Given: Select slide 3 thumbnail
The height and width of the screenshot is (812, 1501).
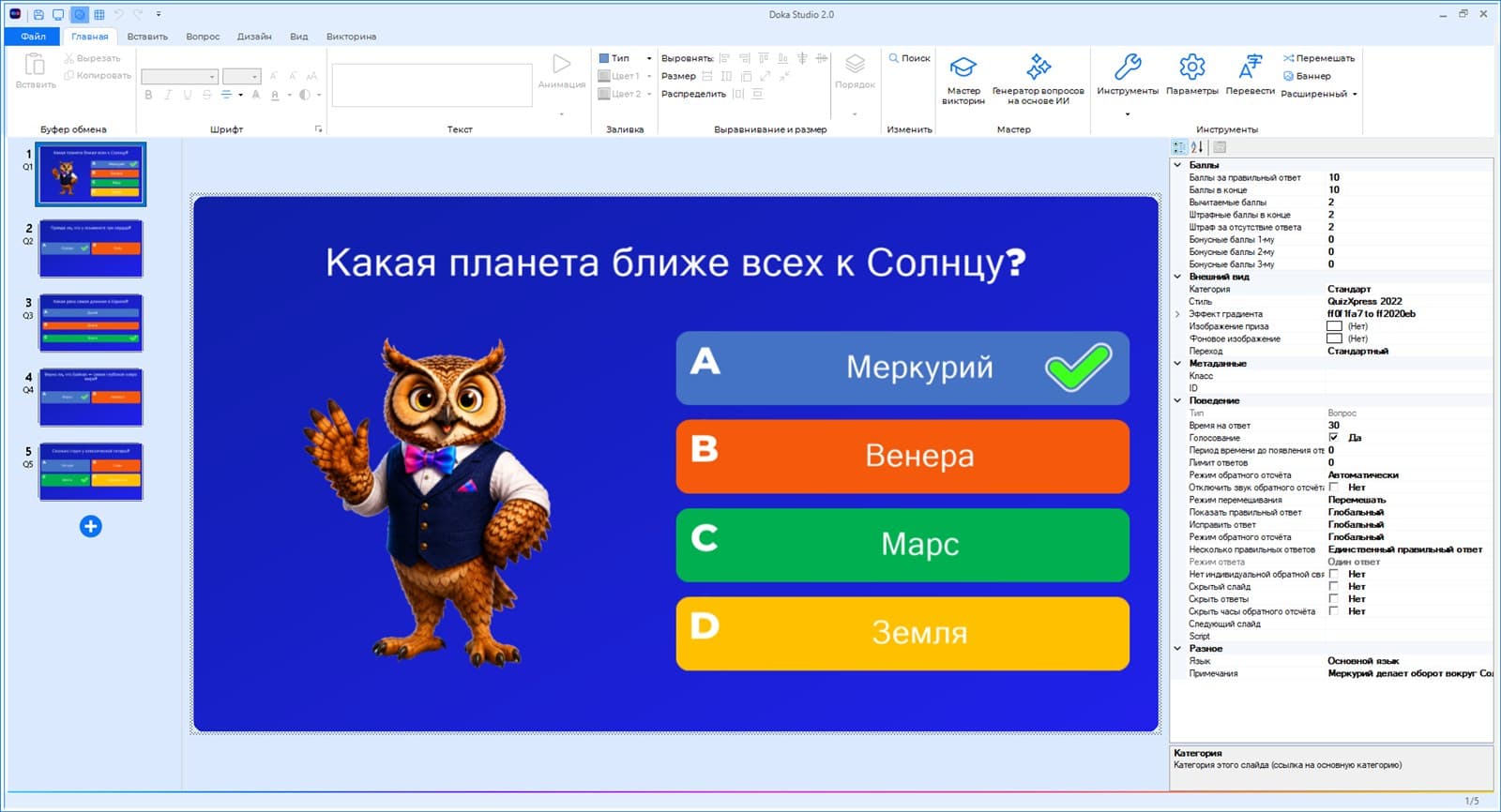Looking at the screenshot, I should (x=91, y=323).
